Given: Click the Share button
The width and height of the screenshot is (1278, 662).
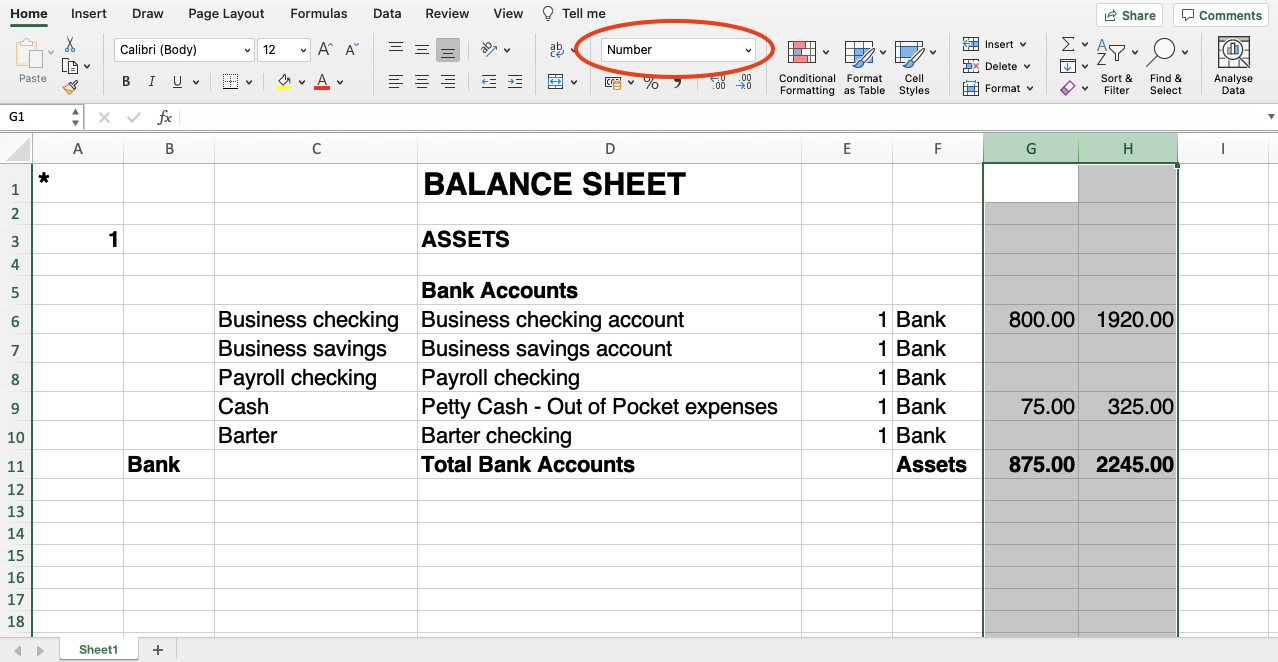Looking at the screenshot, I should tap(1129, 15).
